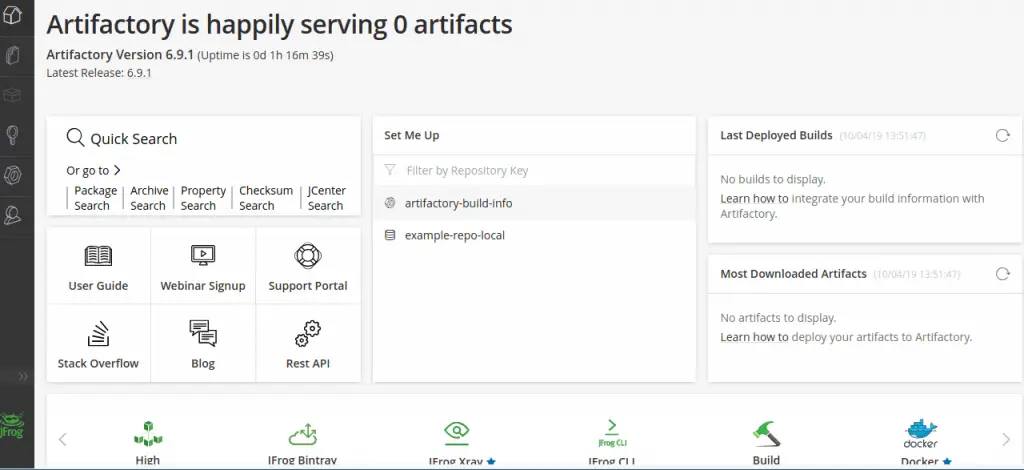Viewport: 1024px width, 470px height.
Task: Click 'Set Me Up' heading
Action: click(411, 135)
